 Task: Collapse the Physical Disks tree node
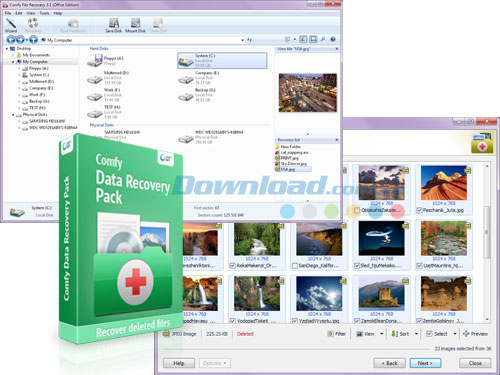[13, 115]
